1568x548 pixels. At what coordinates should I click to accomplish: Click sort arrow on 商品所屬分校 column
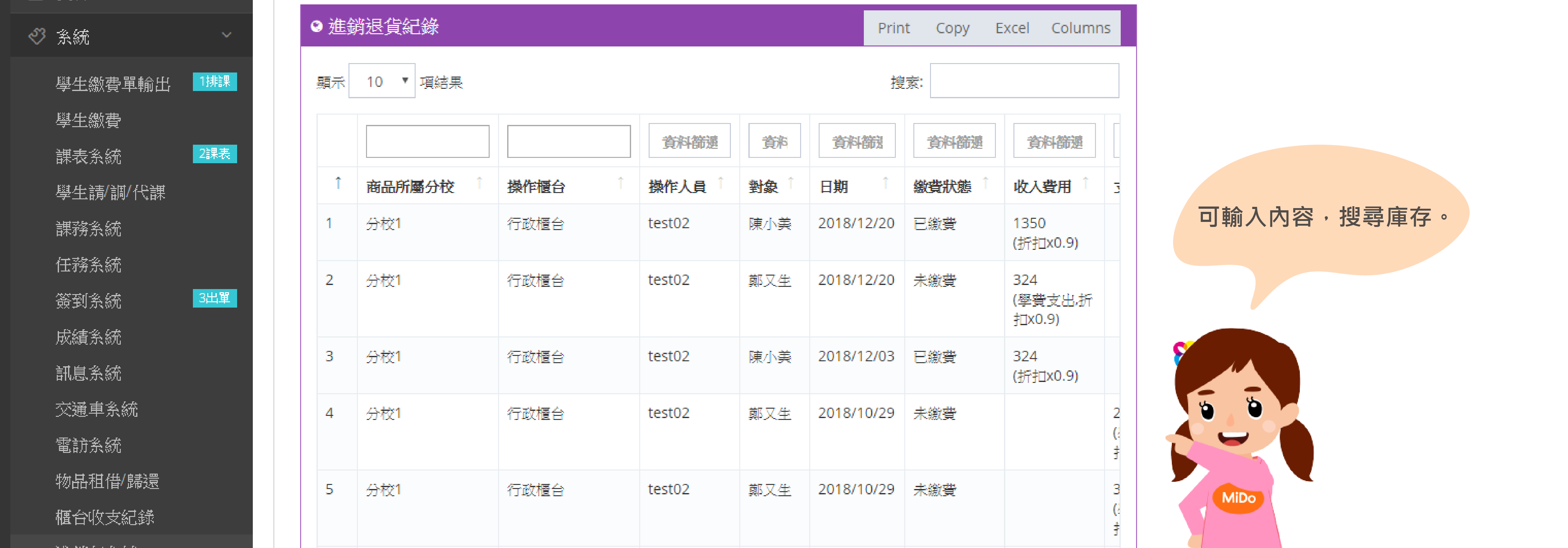tap(480, 183)
